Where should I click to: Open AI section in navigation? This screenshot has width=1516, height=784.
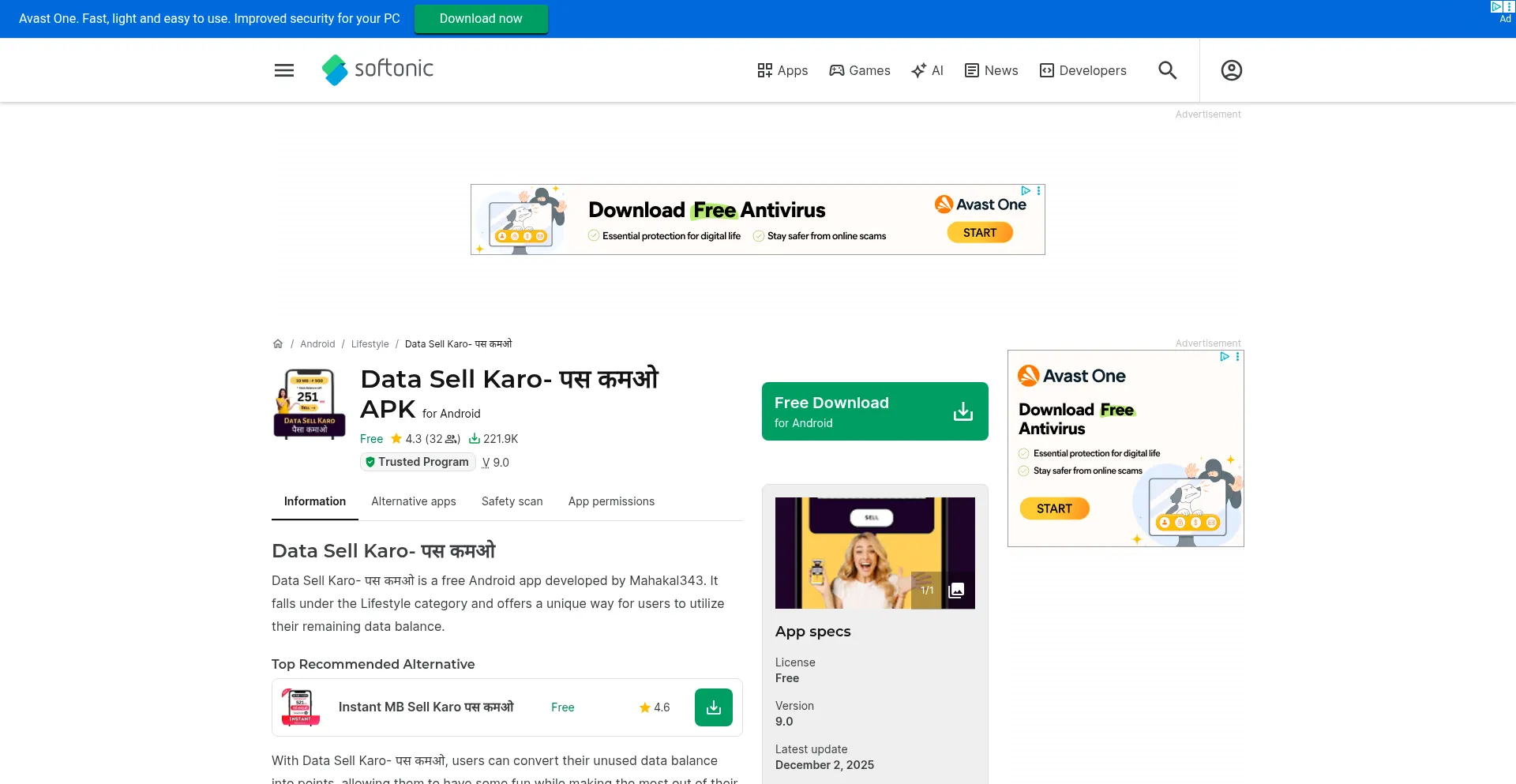927,70
